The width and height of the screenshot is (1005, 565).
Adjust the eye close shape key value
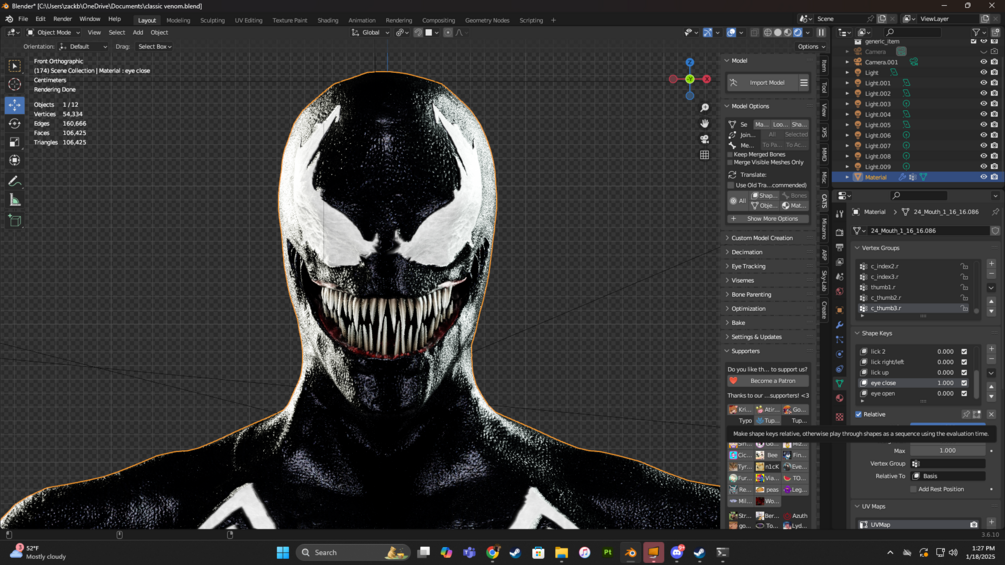tap(944, 383)
